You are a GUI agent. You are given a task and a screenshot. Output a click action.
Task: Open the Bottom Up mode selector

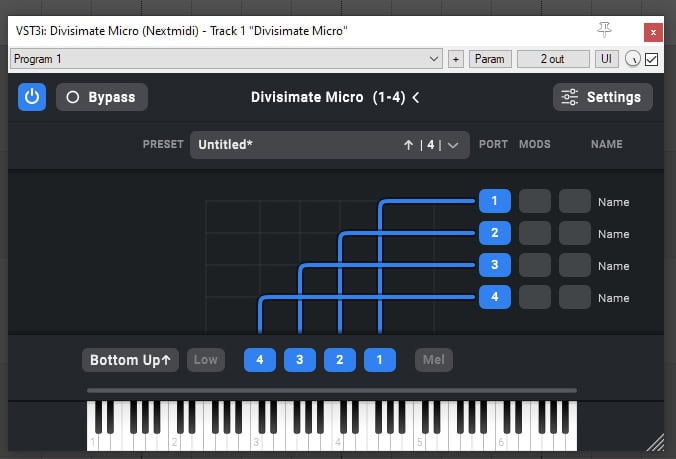tap(130, 360)
